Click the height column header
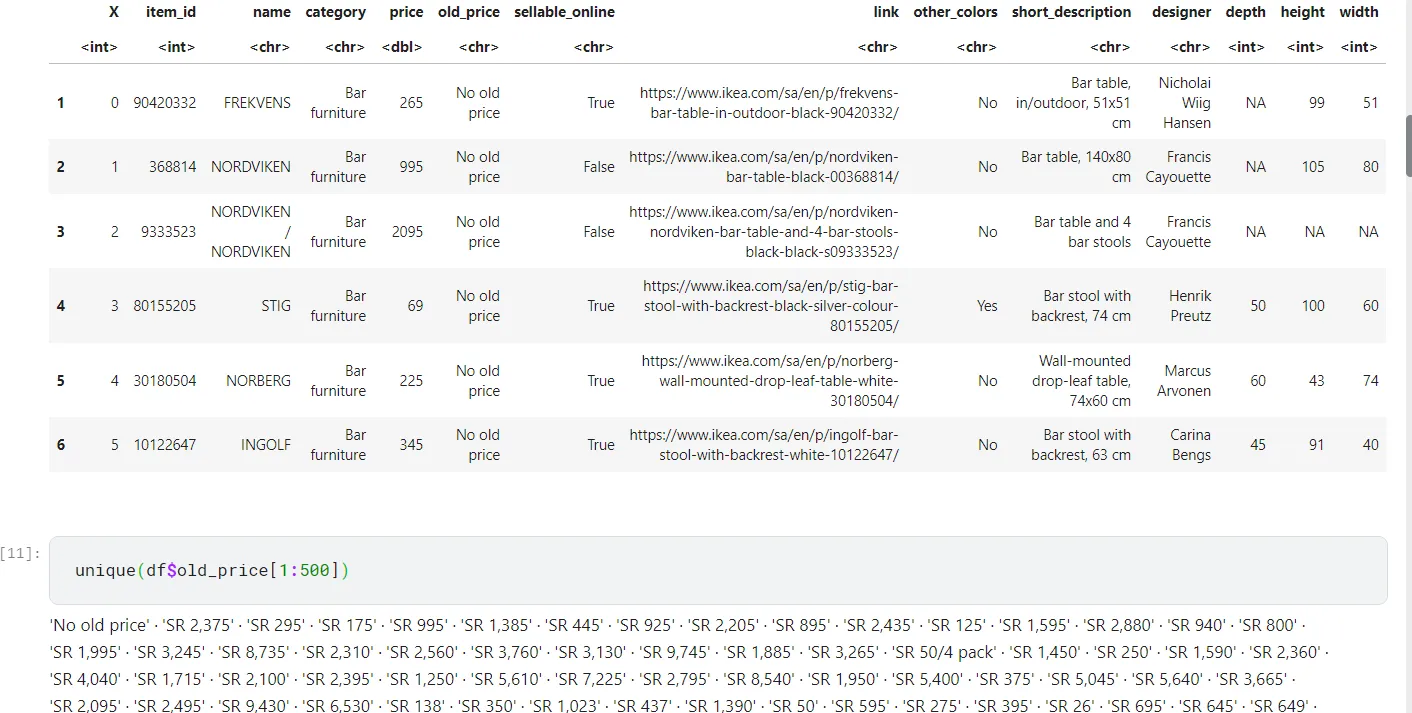The height and width of the screenshot is (713, 1412). tap(1303, 12)
